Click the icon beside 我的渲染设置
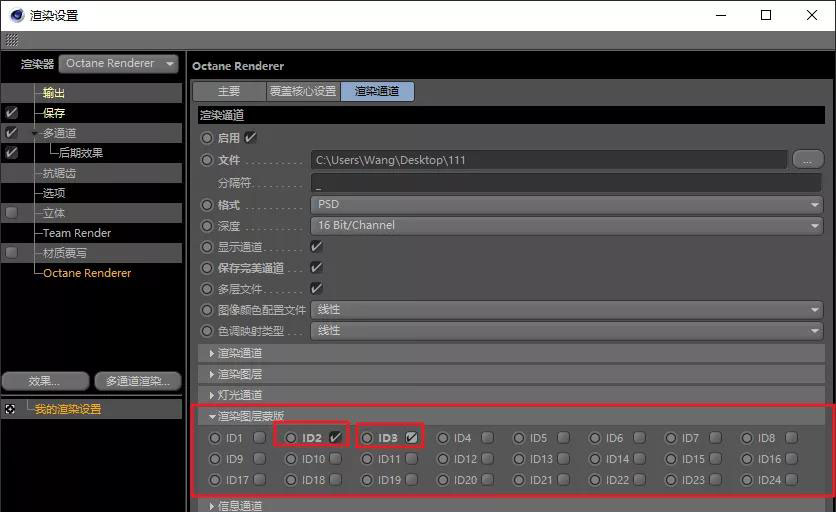This screenshot has width=836, height=512. pos(10,409)
